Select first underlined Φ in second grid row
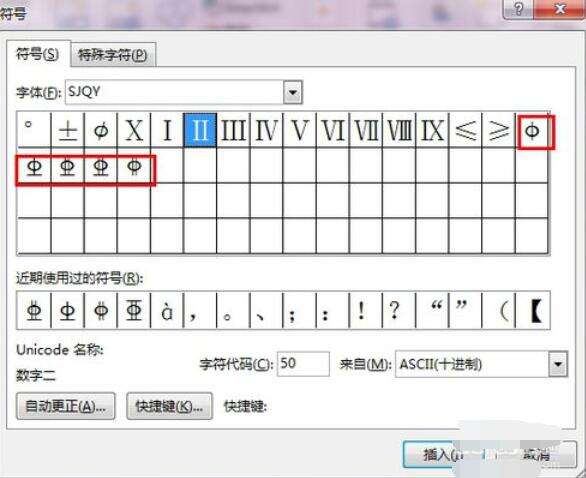 [34, 167]
